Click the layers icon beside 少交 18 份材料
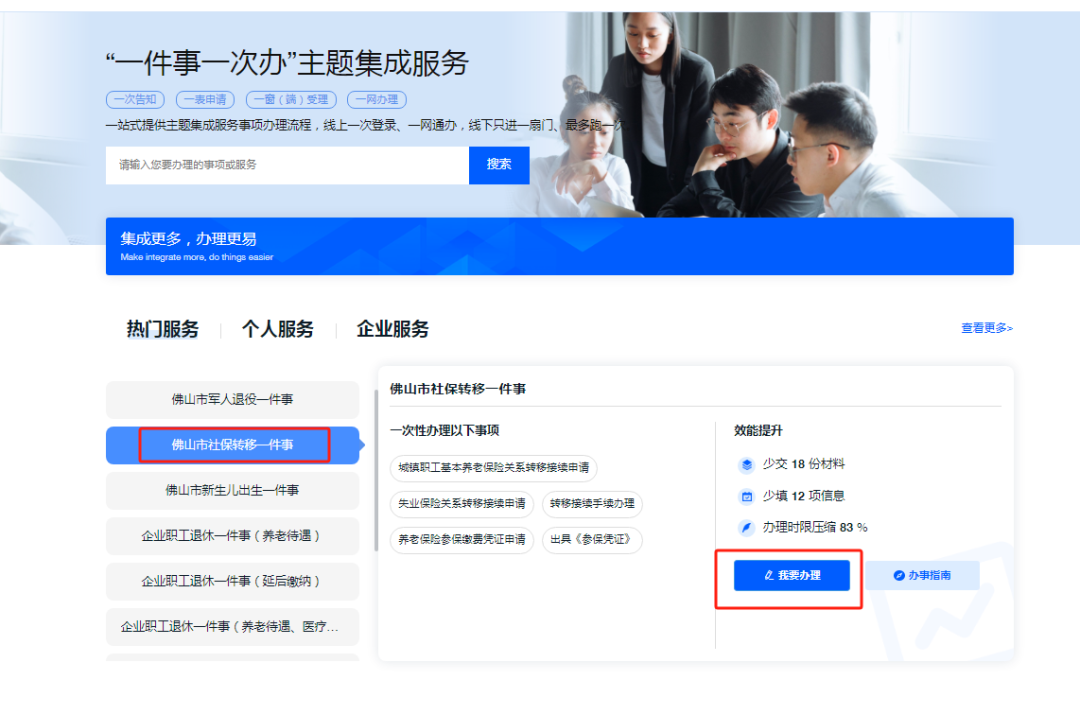The image size is (1080, 715). pyautogui.click(x=747, y=464)
